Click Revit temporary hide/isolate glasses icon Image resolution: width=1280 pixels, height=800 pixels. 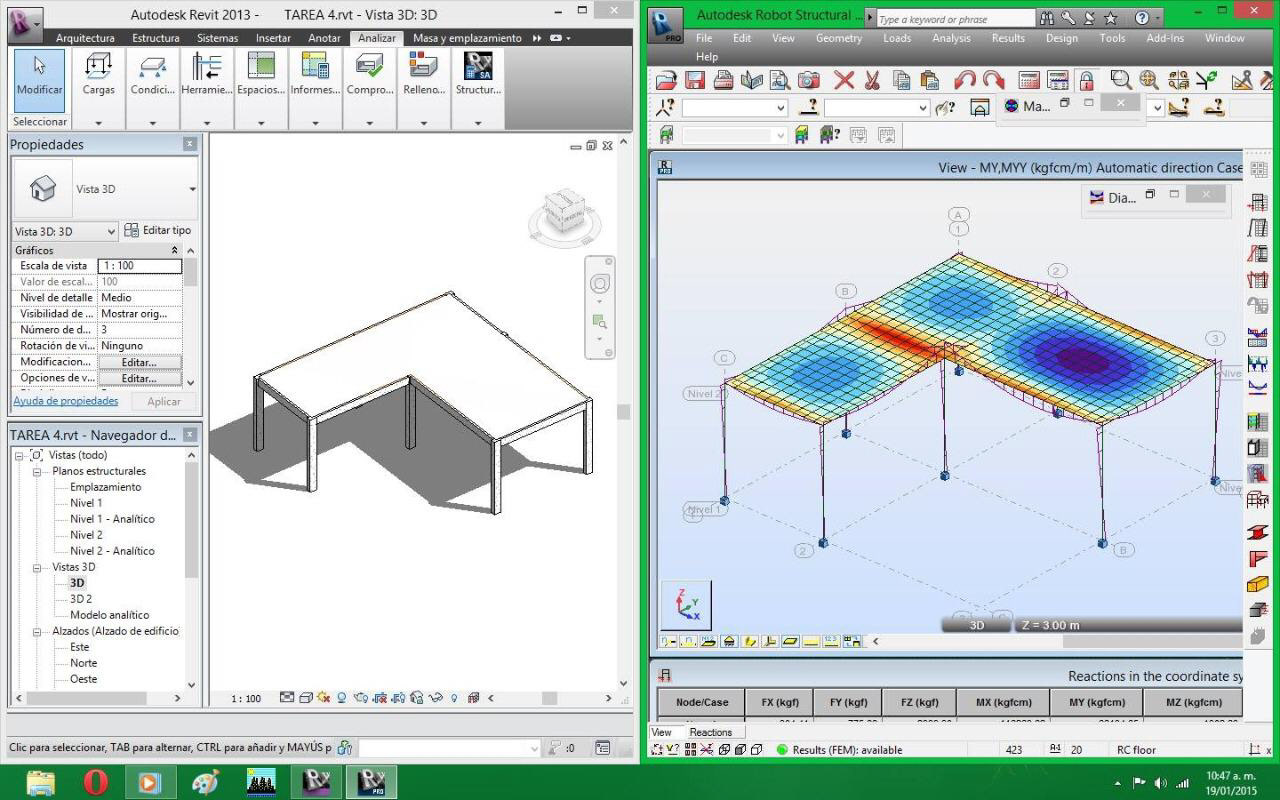pos(435,698)
